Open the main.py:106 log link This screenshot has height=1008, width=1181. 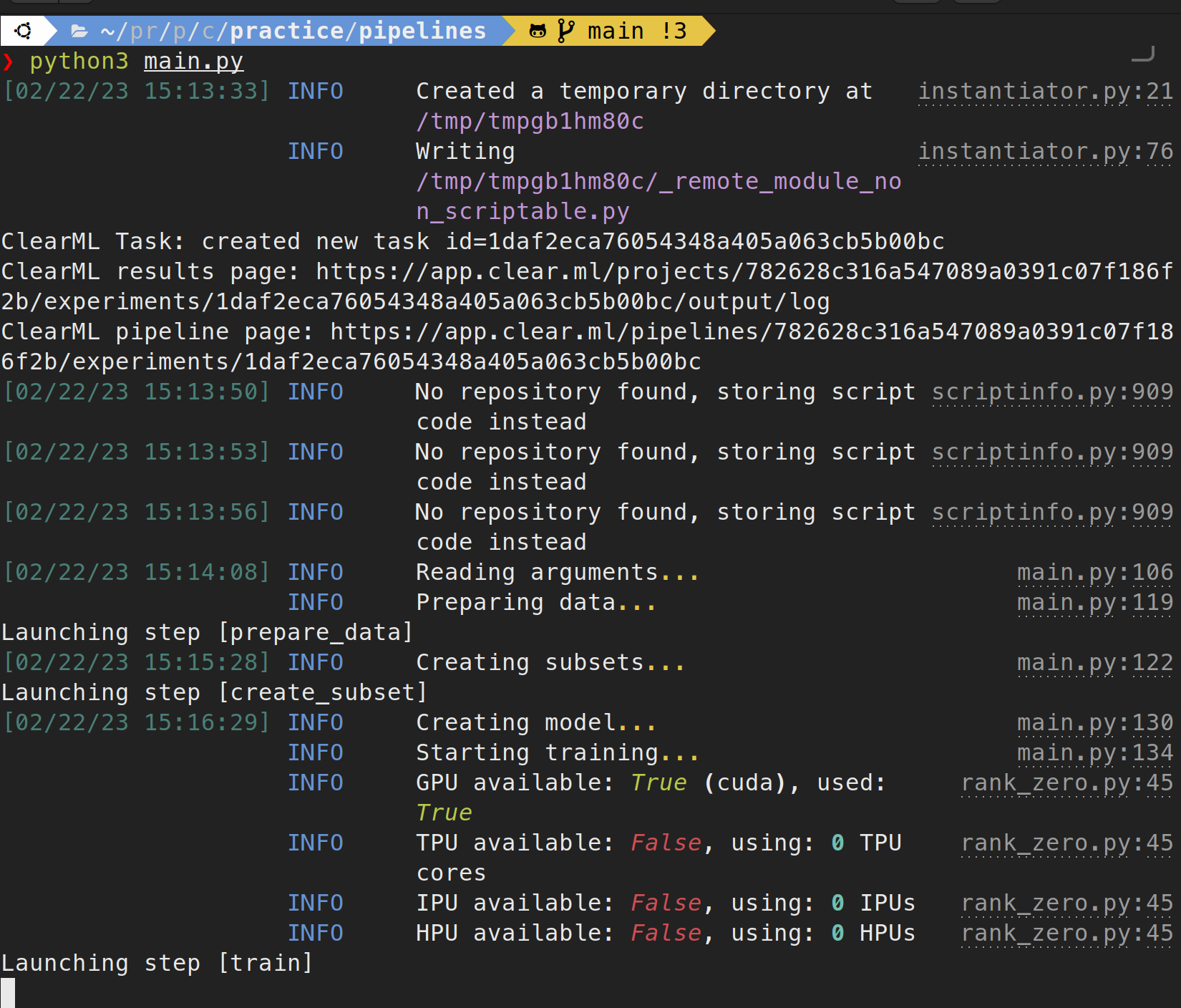[1094, 572]
